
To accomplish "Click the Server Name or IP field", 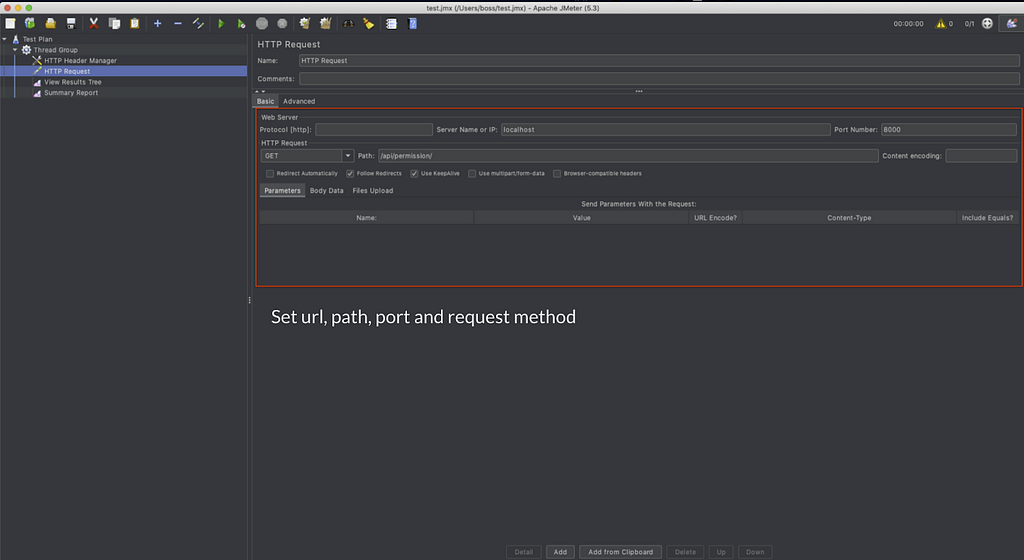I will (665, 130).
